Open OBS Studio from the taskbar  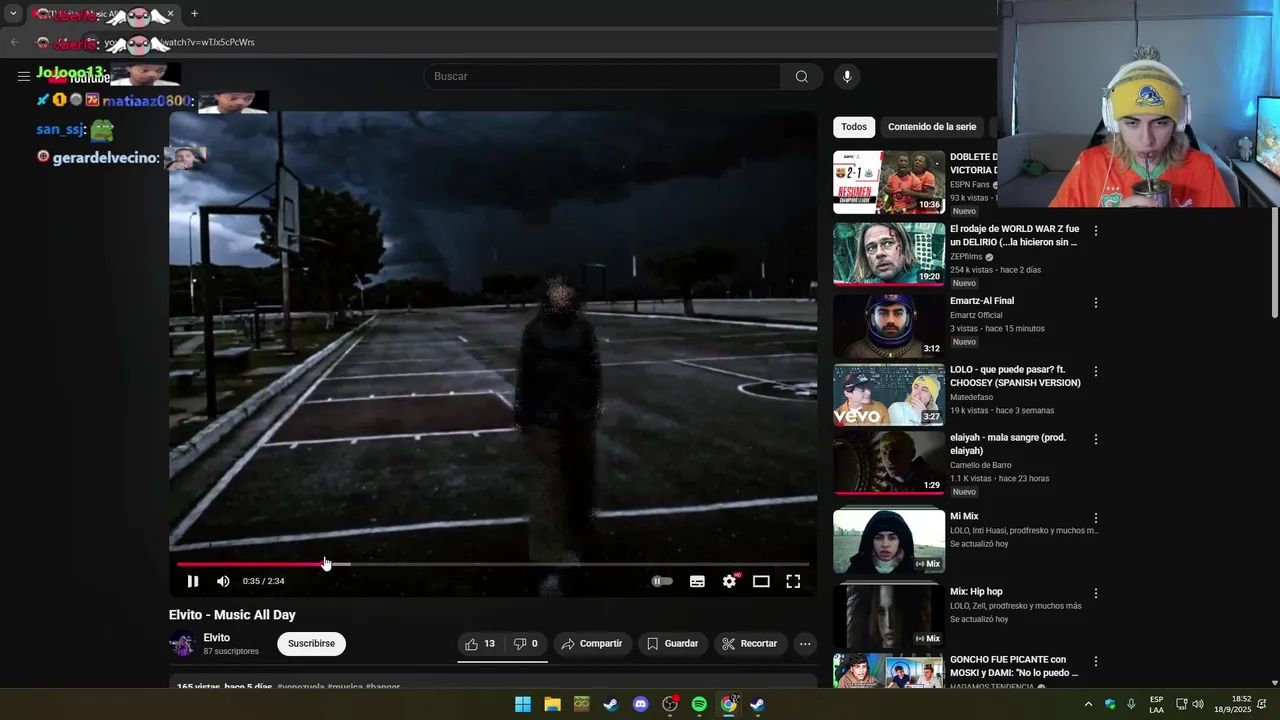(x=670, y=704)
